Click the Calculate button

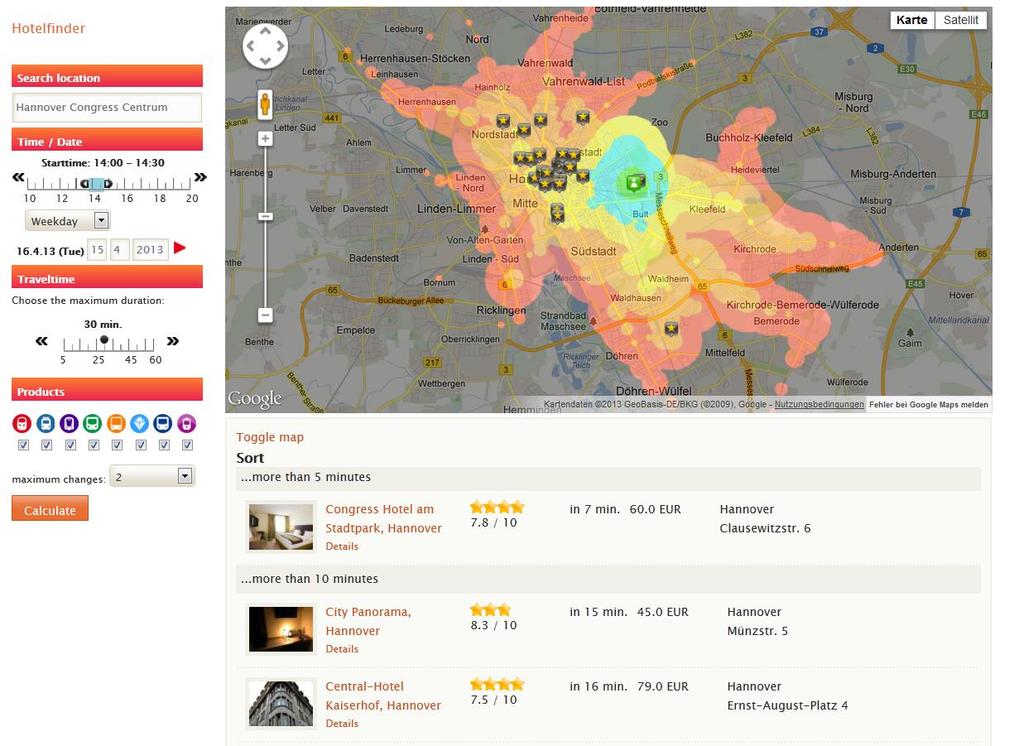coord(50,510)
